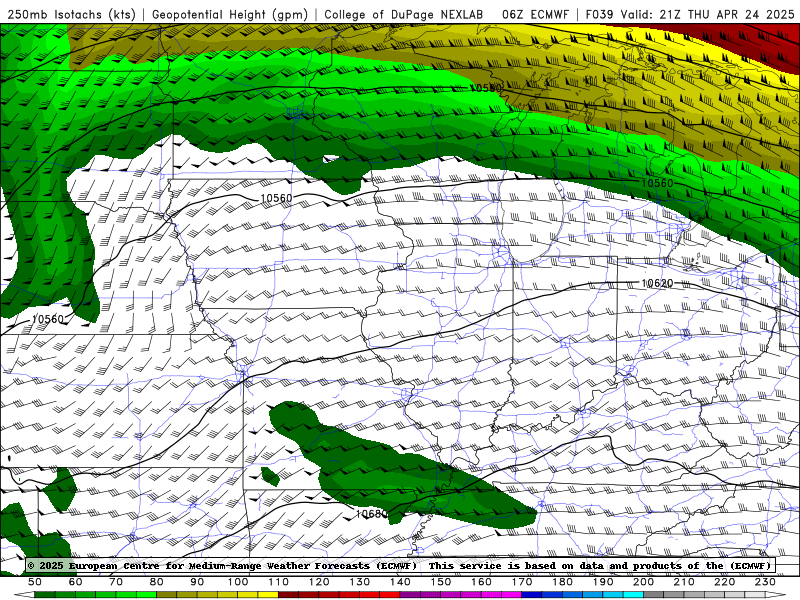
Task: Click the 100 value on the color scale
Action: click(238, 582)
